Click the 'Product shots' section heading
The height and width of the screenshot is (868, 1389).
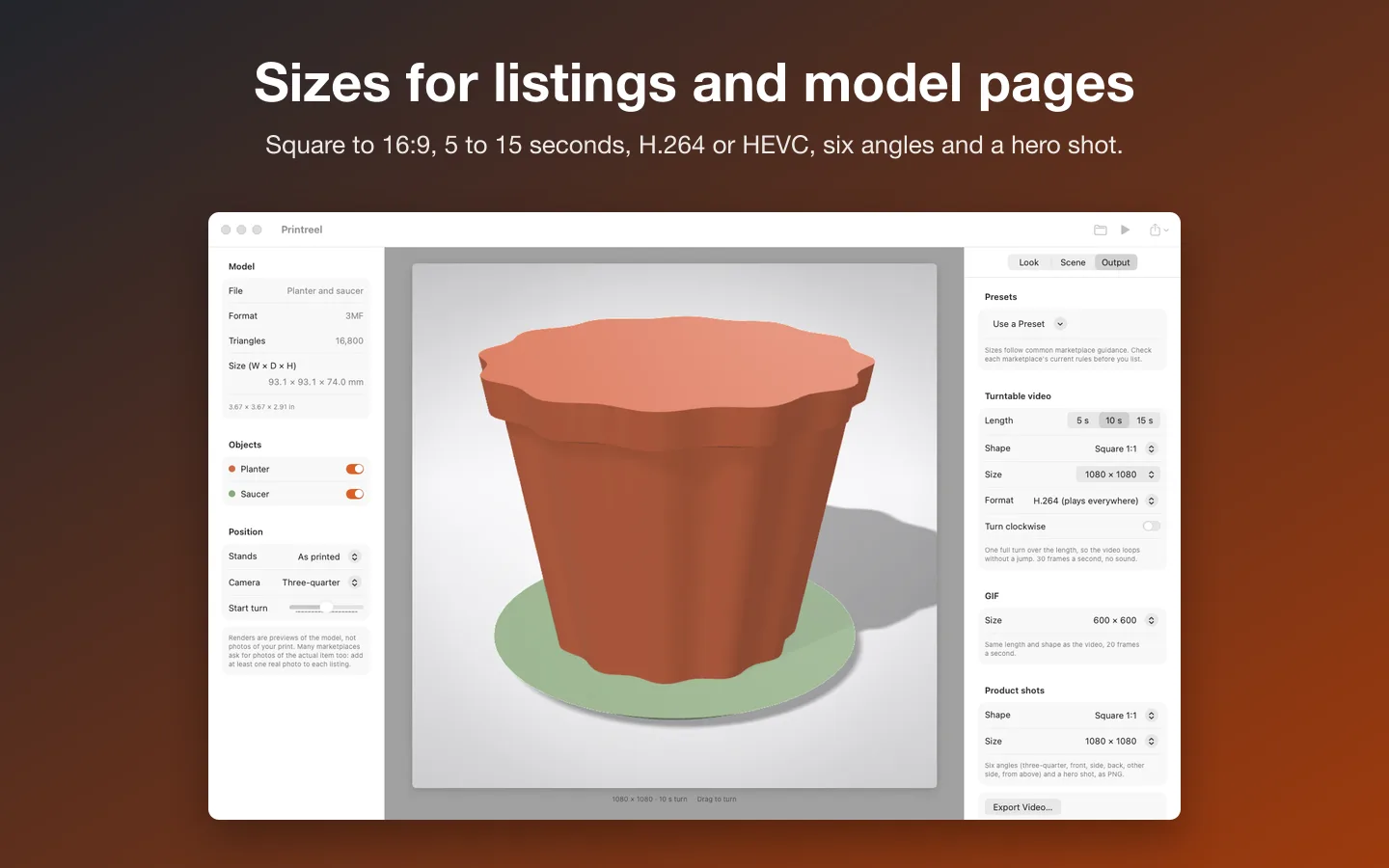click(1015, 691)
